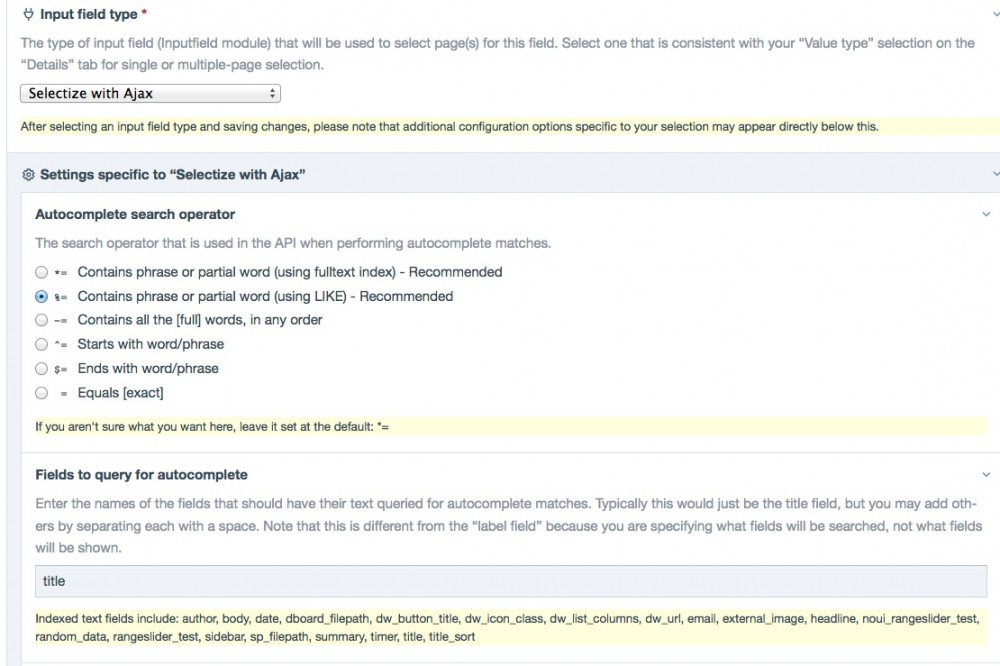Click chevron at the Input field type row

pos(996,14)
